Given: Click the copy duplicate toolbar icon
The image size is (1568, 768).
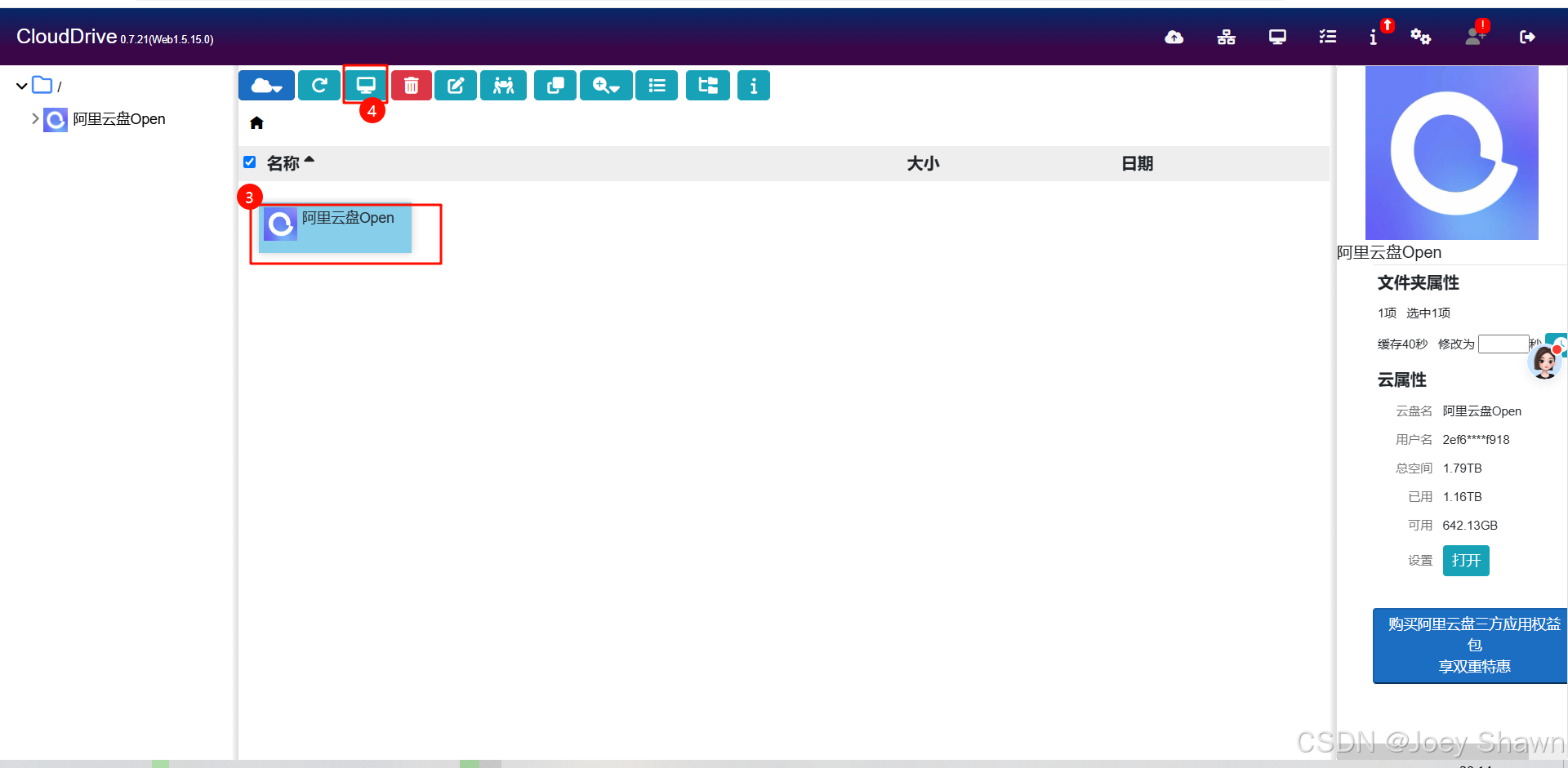Looking at the screenshot, I should tap(555, 86).
